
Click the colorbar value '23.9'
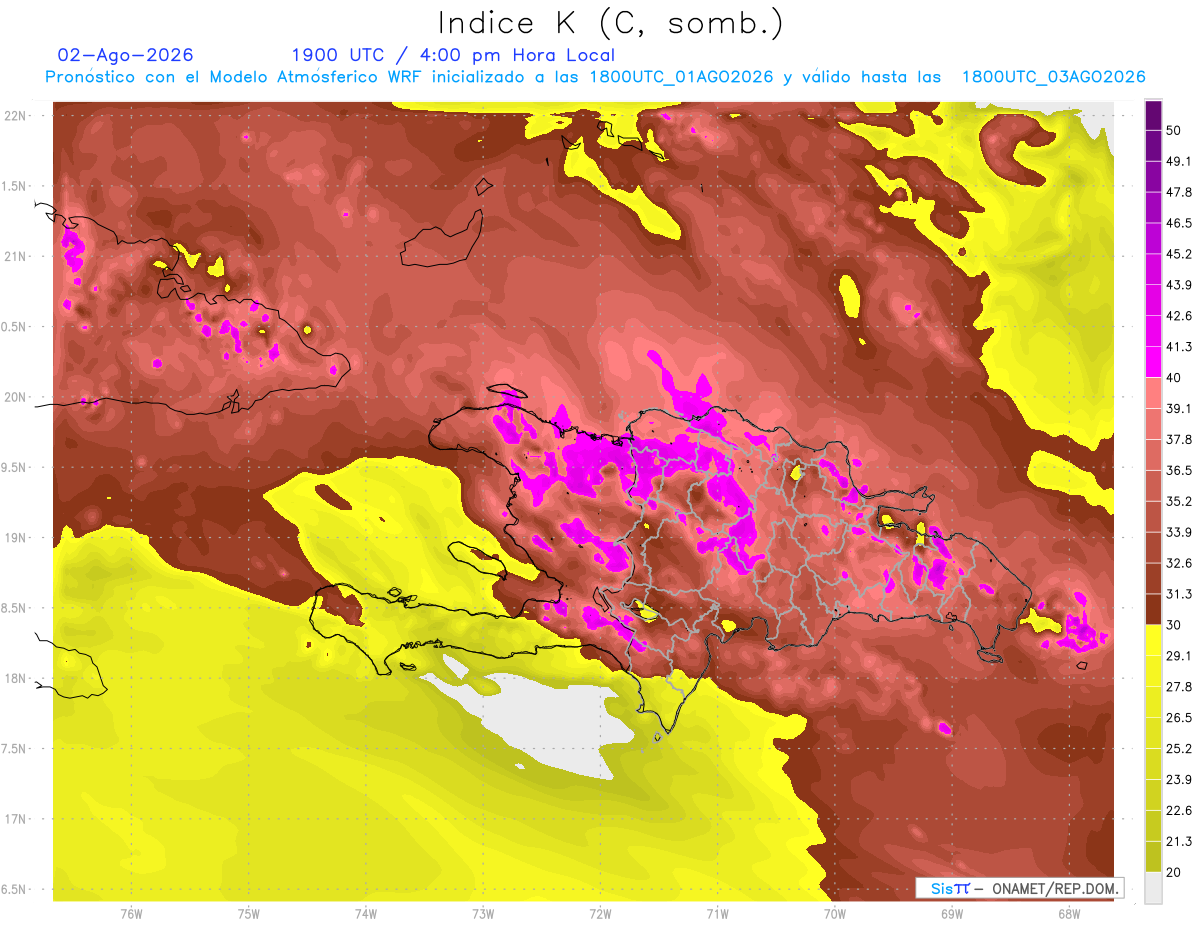click(1179, 780)
